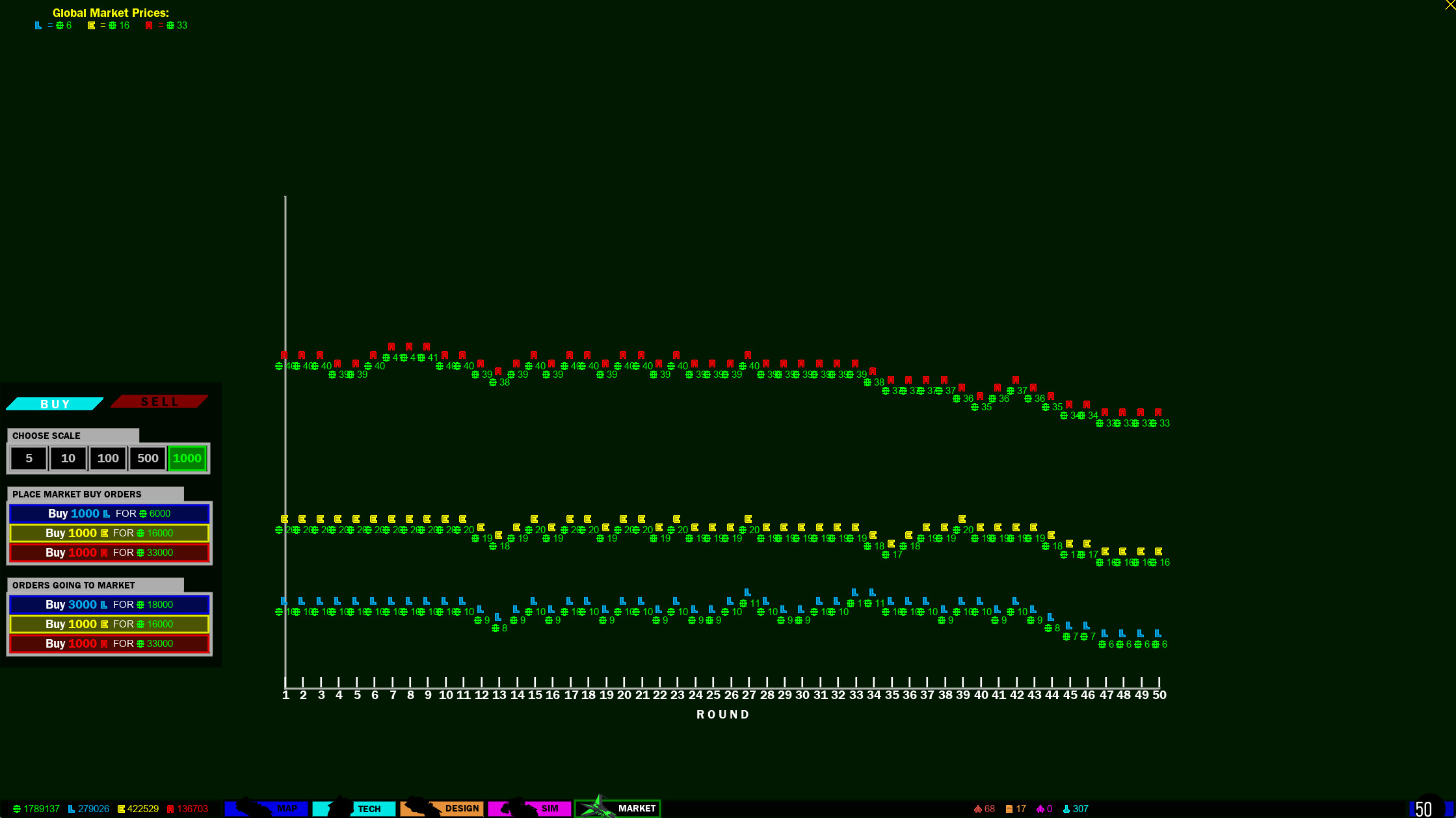Enable the BUY mode tab
1456x818 pixels.
click(x=55, y=403)
